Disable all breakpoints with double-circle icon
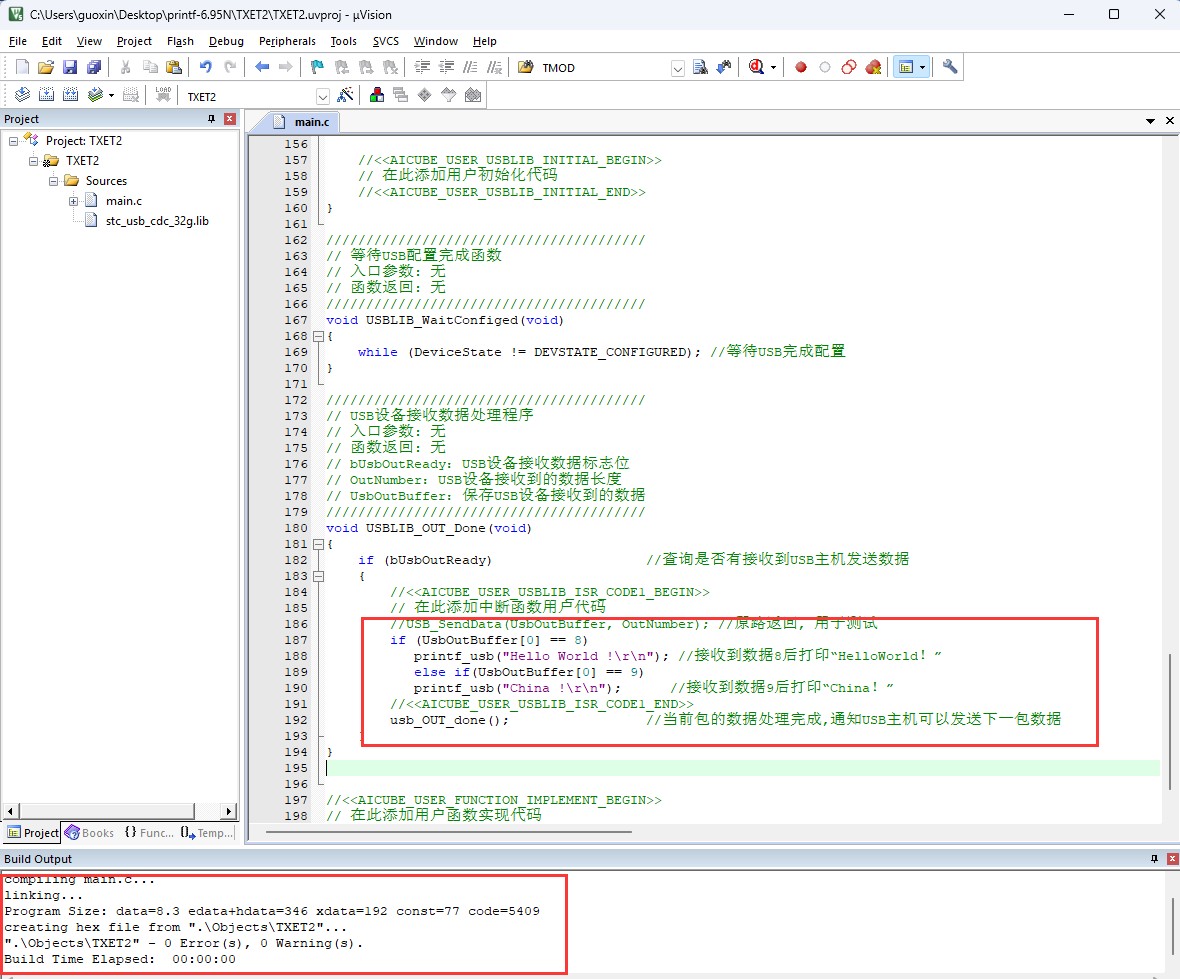The height and width of the screenshot is (979, 1180). click(849, 67)
